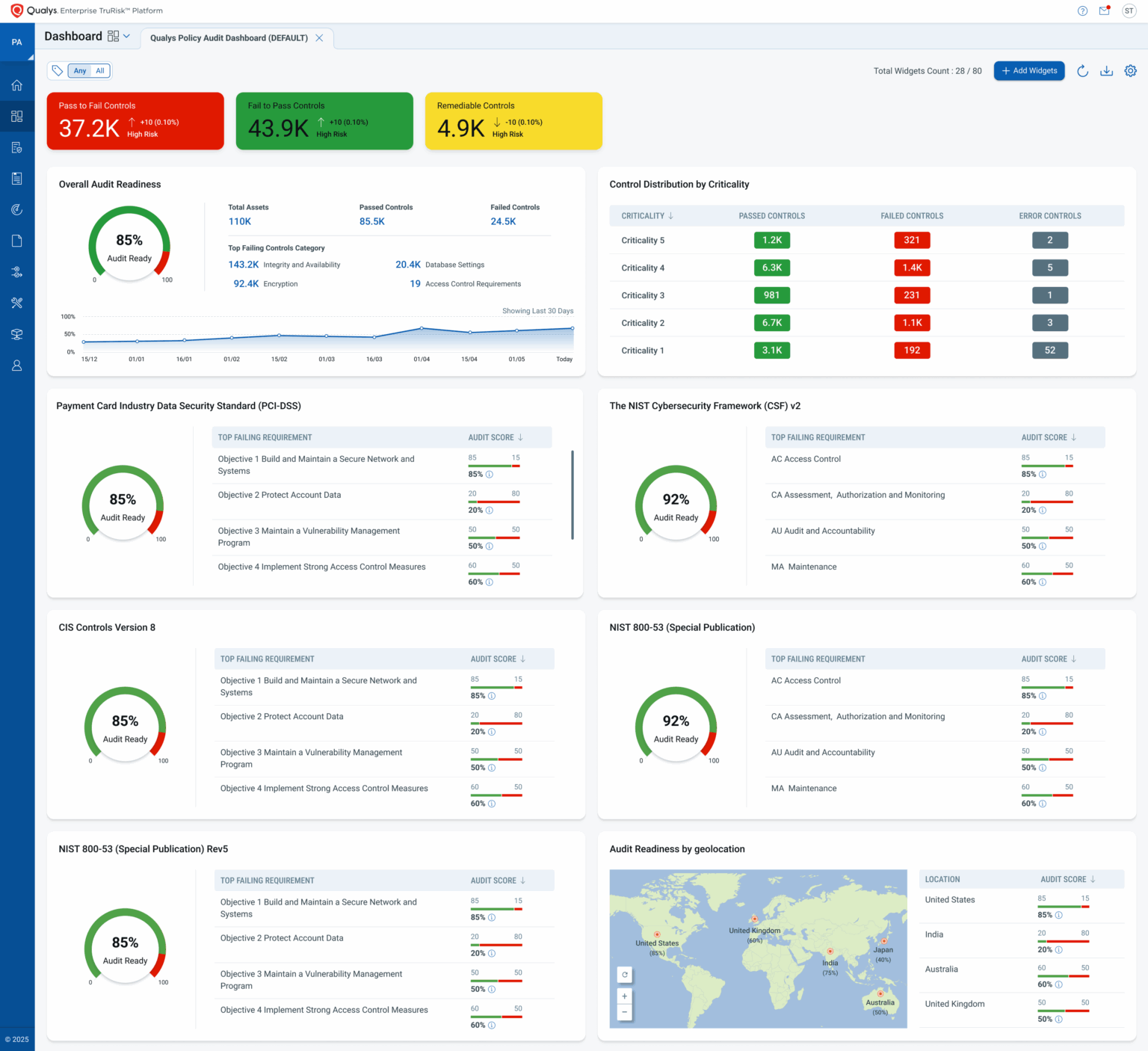
Task: Select the Reports document icon in the sidebar
Action: click(16, 178)
